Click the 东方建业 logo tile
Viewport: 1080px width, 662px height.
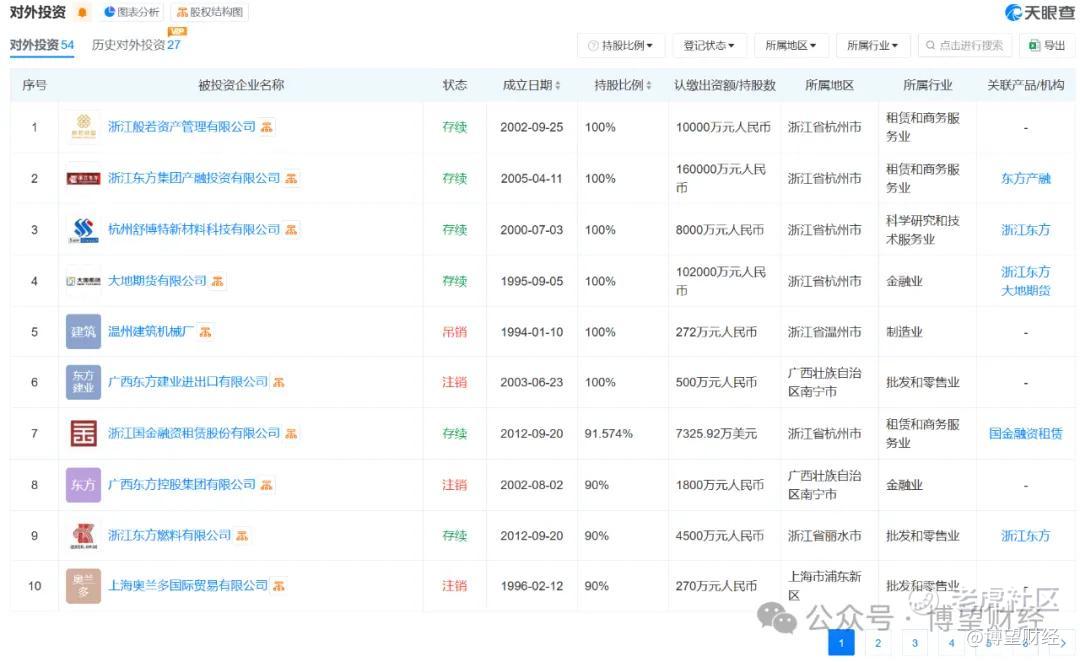click(83, 382)
